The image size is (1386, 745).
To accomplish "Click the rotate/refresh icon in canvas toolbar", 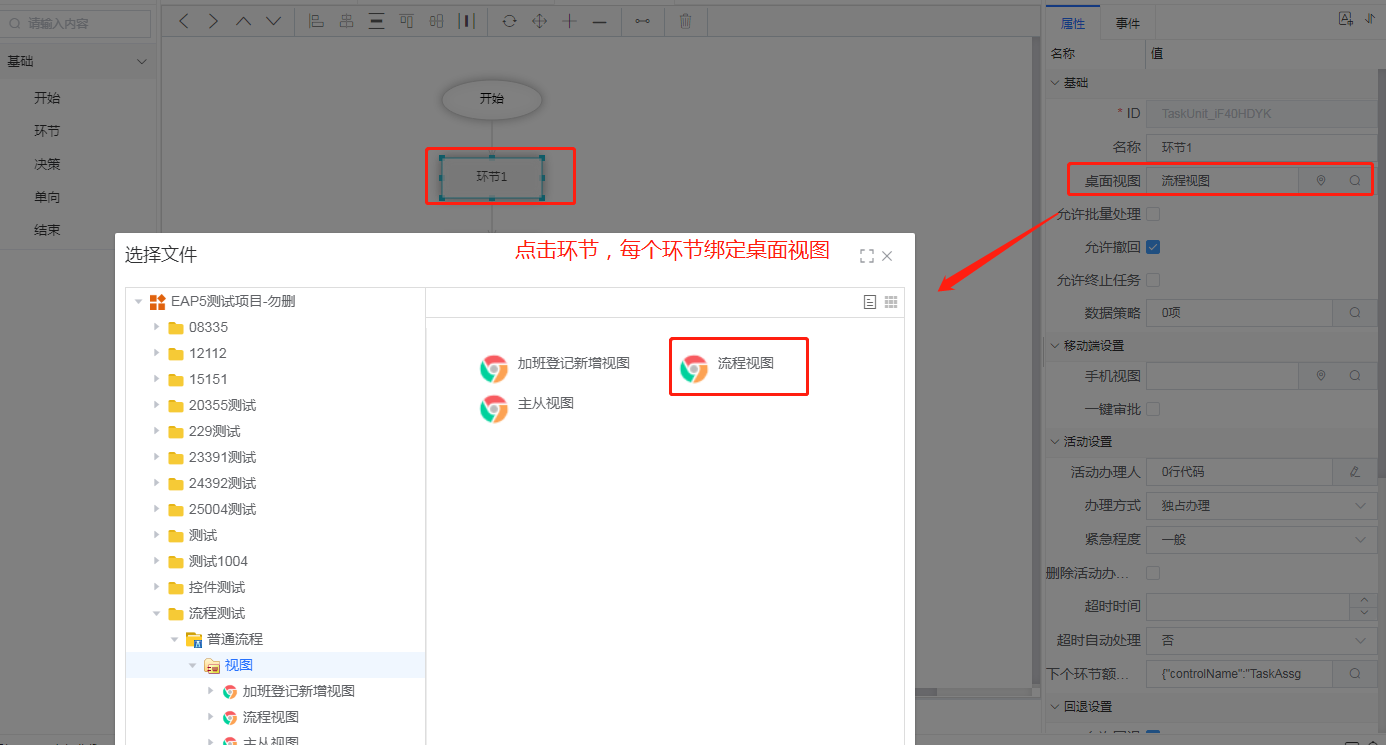I will click(x=509, y=21).
